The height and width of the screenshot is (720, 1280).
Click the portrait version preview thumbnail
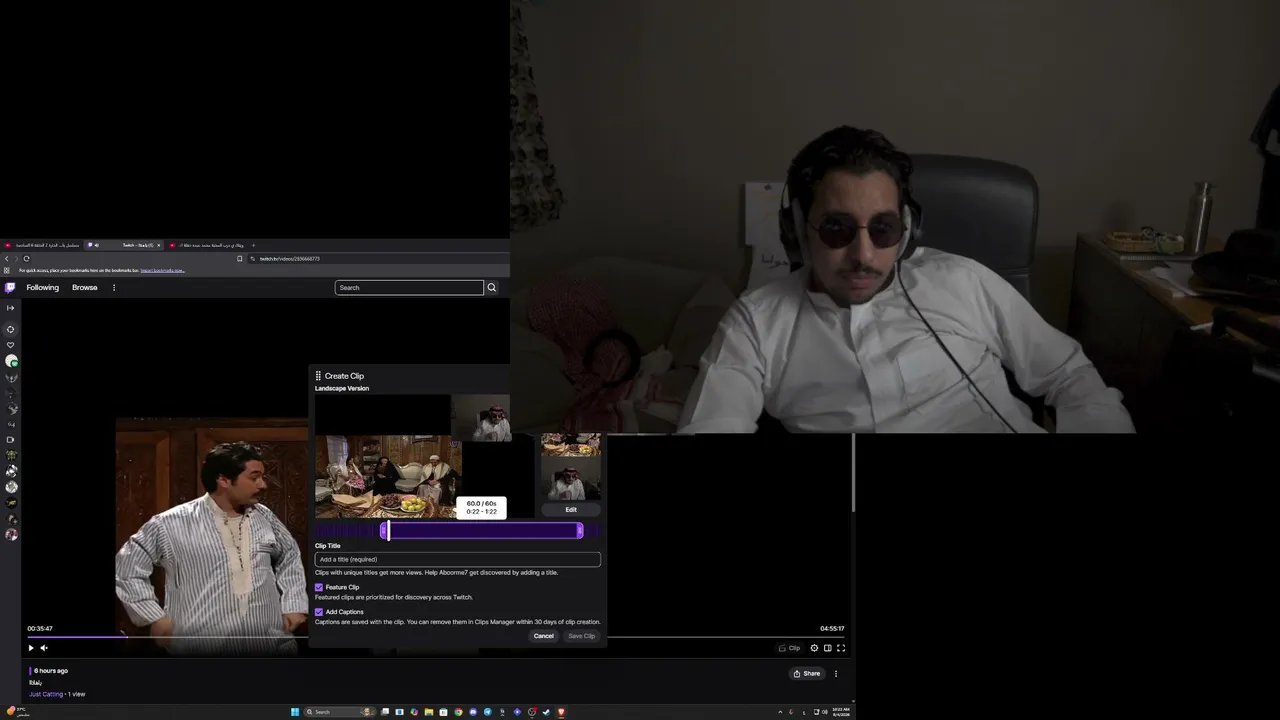pyautogui.click(x=571, y=466)
